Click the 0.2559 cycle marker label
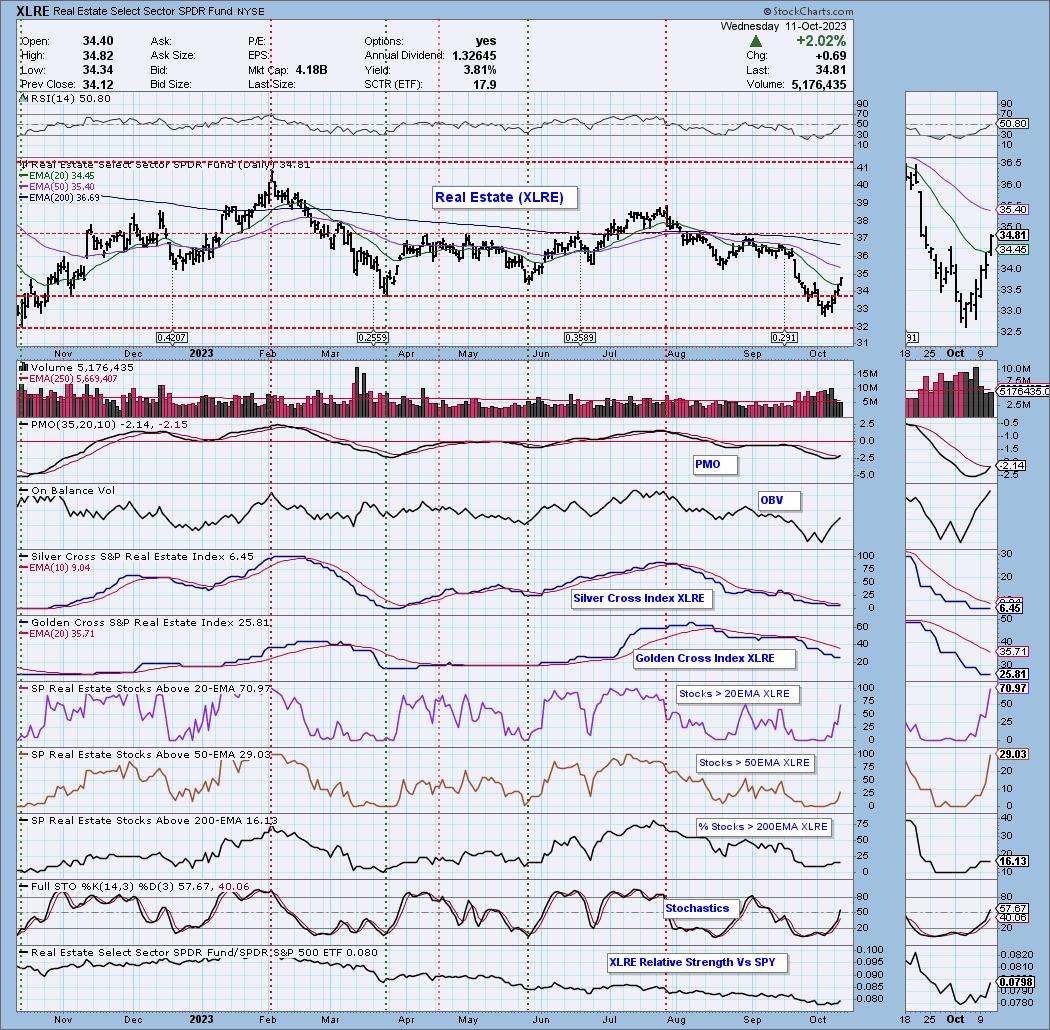1050x1030 pixels. pos(373,338)
